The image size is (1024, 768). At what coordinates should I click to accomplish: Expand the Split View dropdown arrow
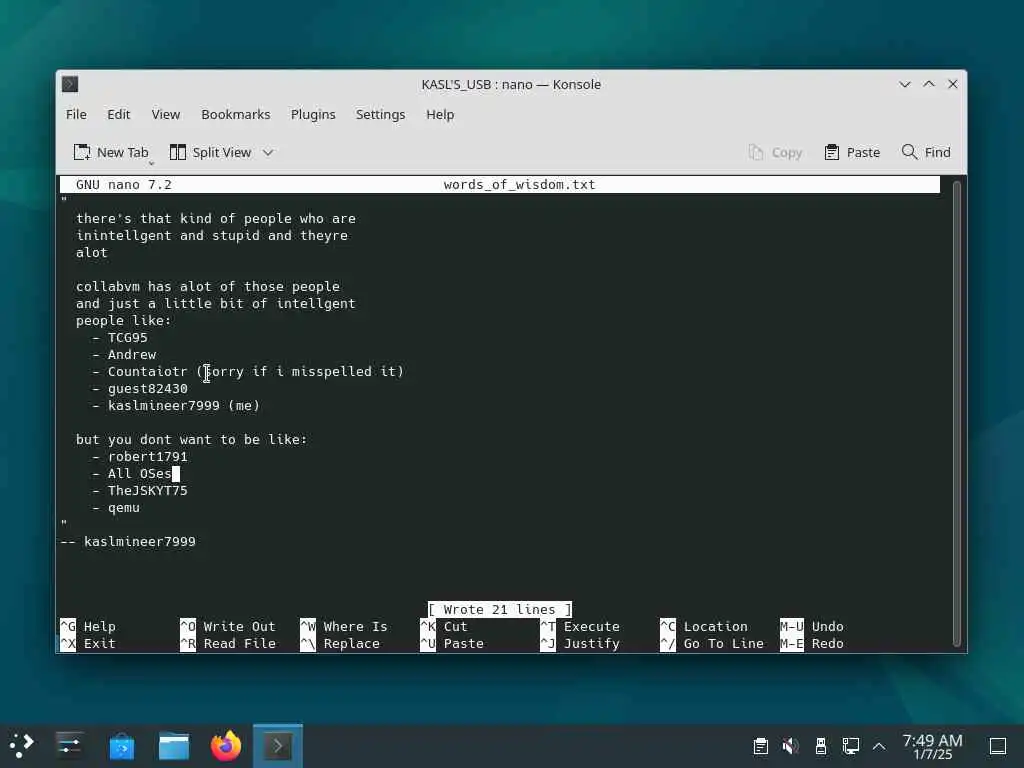(268, 152)
